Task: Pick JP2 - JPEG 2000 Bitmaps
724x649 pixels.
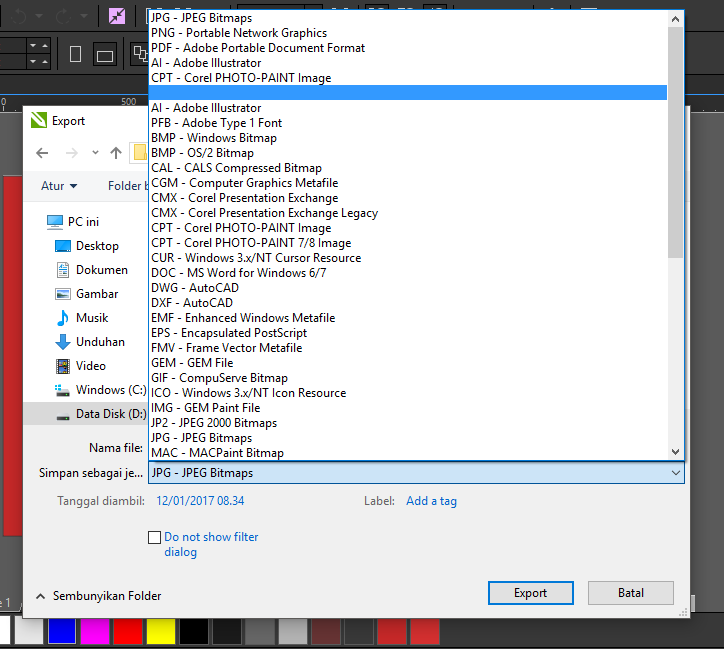Action: [408, 423]
